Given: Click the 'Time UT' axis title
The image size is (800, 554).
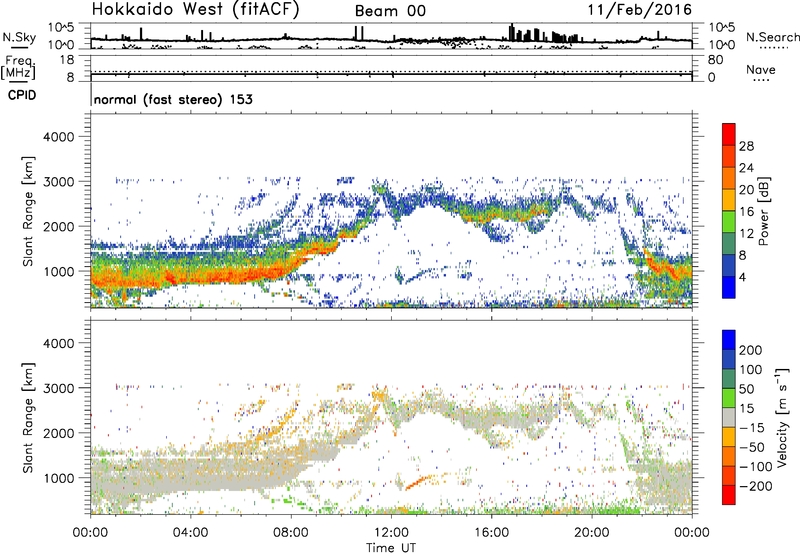Looking at the screenshot, I should 391,548.
